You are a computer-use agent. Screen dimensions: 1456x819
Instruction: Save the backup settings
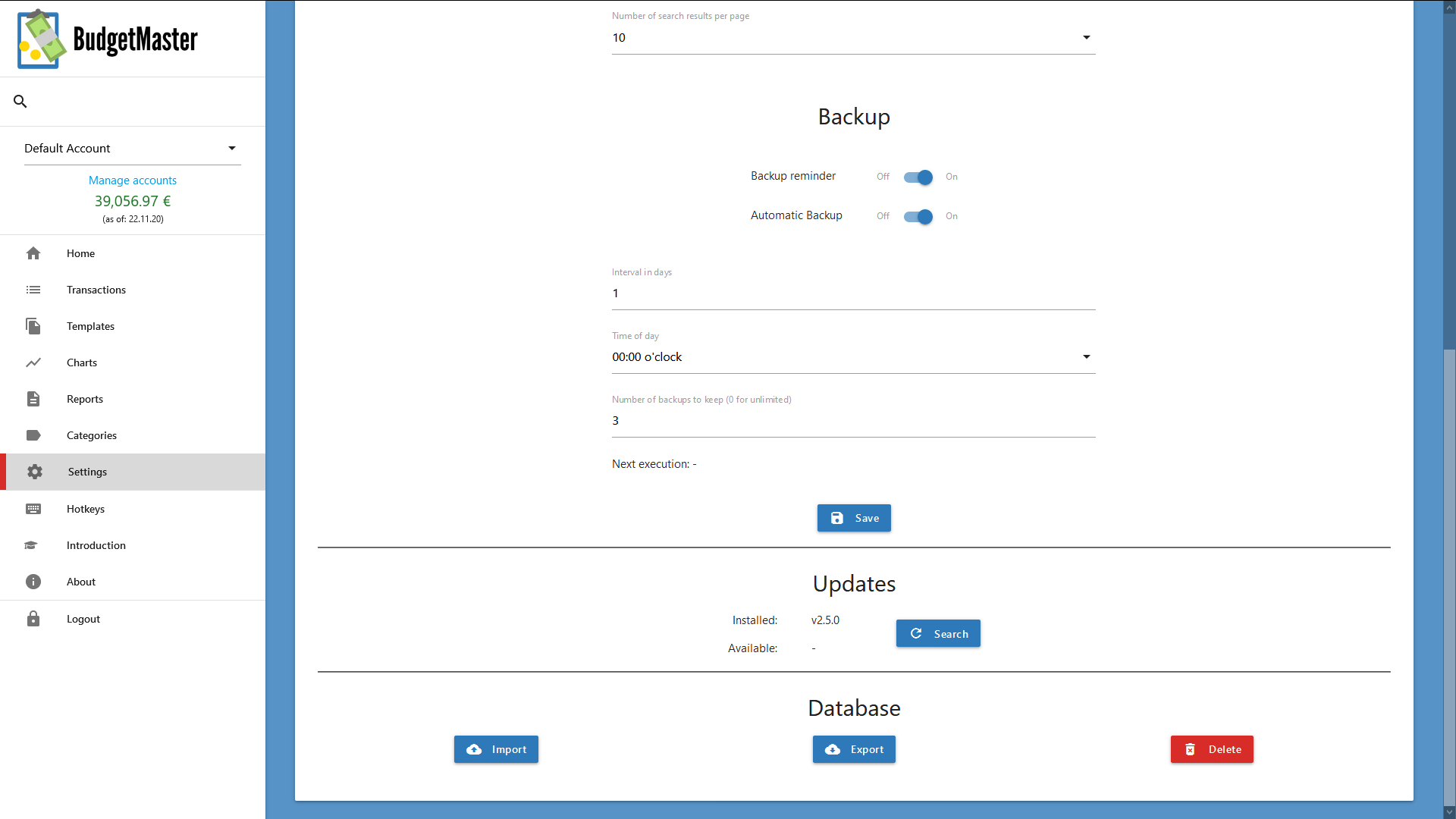click(854, 518)
